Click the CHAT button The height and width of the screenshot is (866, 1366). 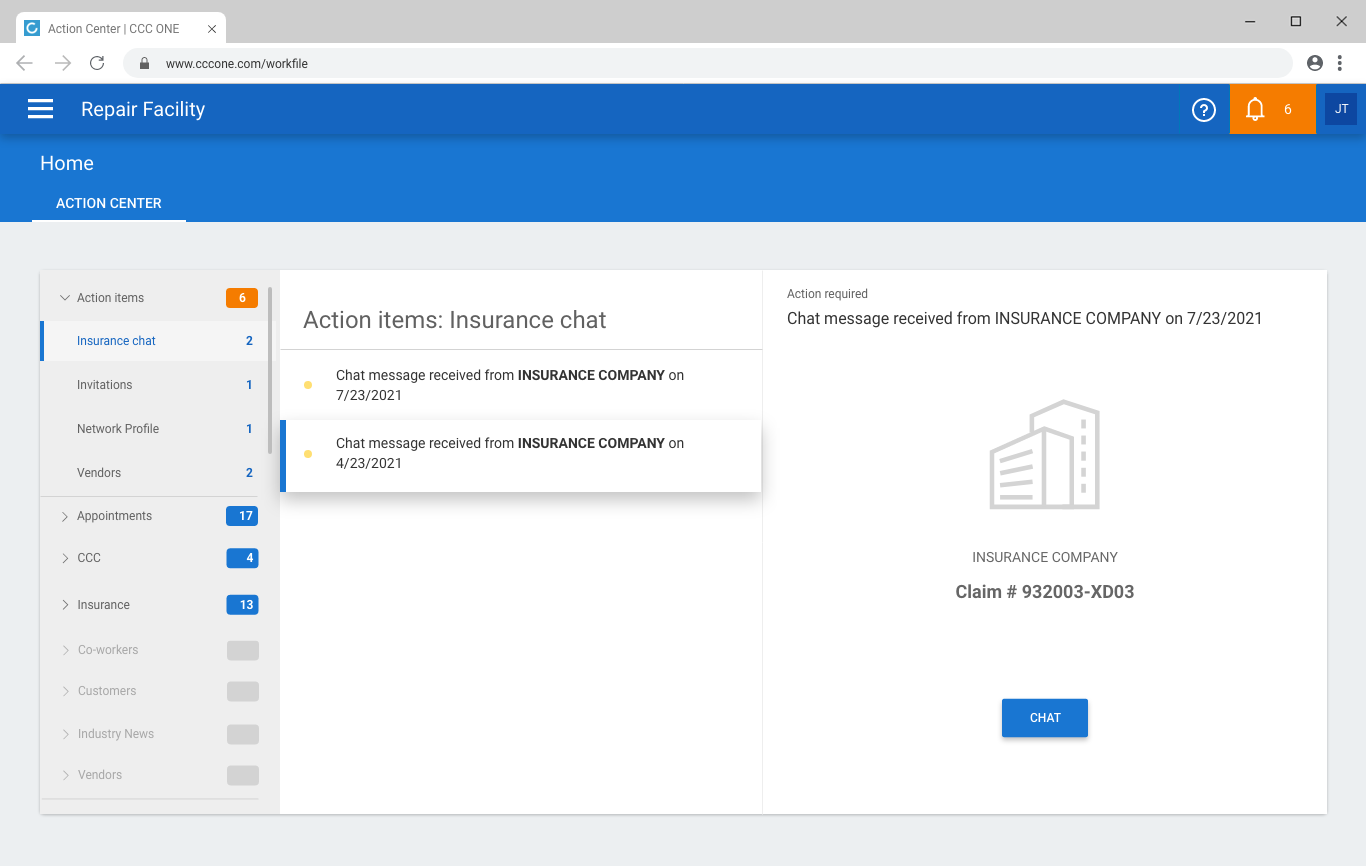pos(1045,718)
